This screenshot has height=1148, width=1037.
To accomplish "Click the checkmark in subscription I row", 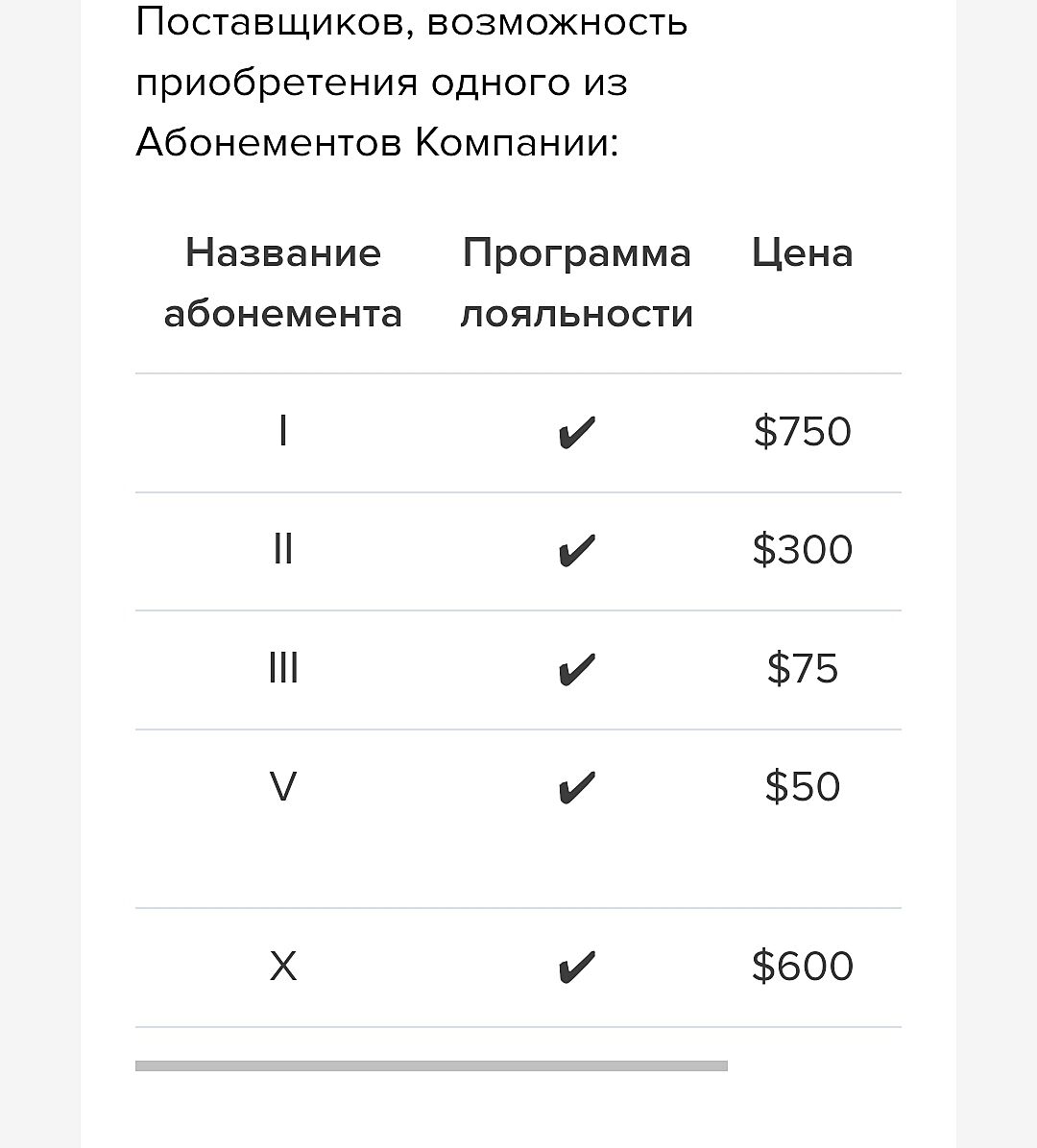I will (x=576, y=433).
